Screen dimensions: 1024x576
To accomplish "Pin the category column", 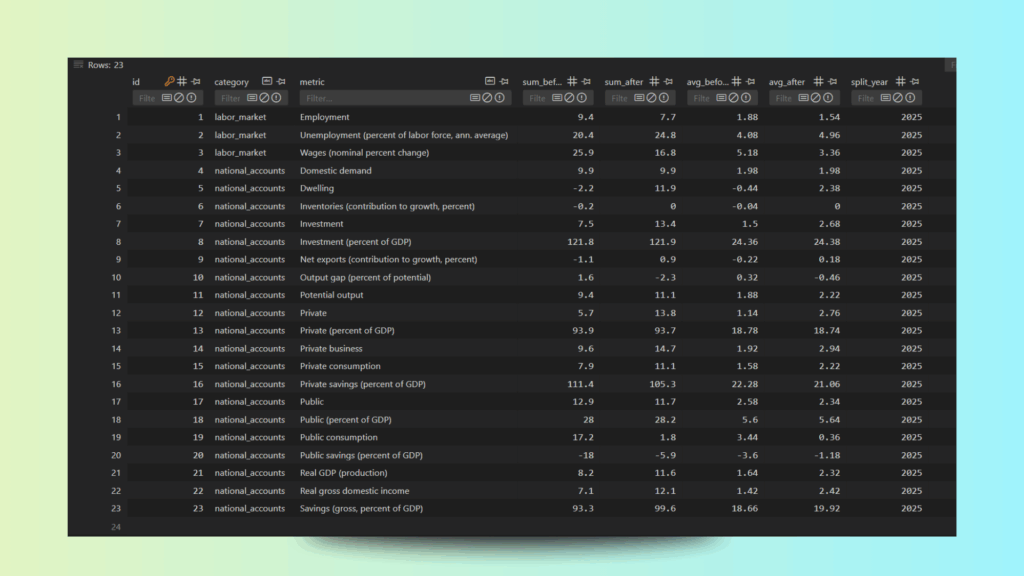I will (281, 82).
